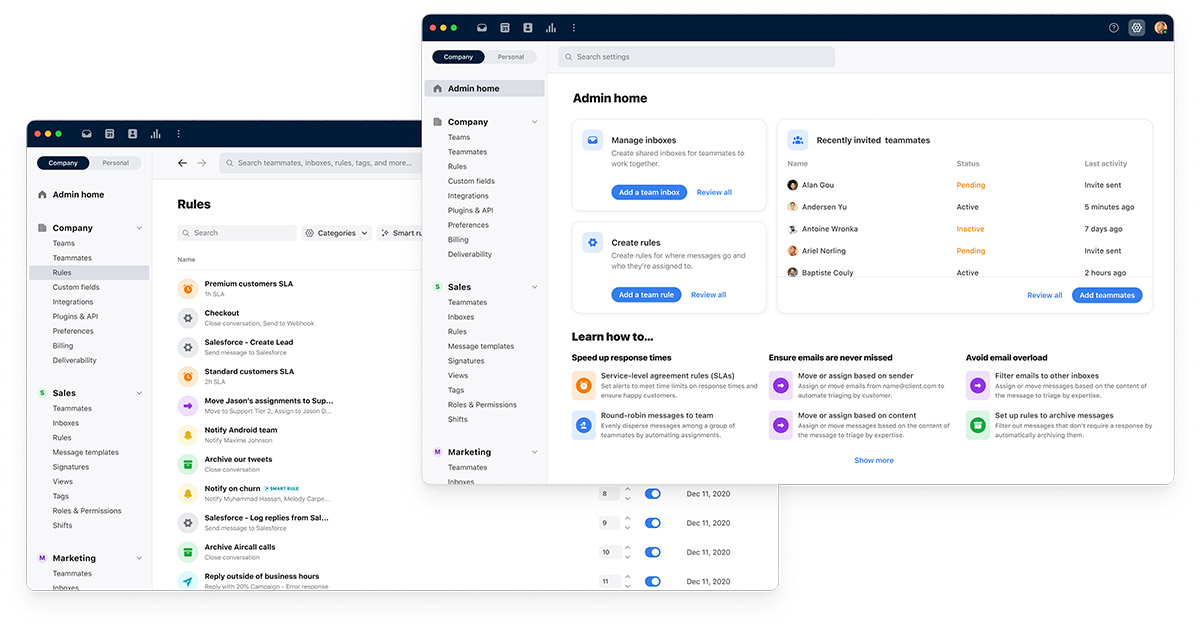Click Review all beside Add teammates

coord(1045,295)
